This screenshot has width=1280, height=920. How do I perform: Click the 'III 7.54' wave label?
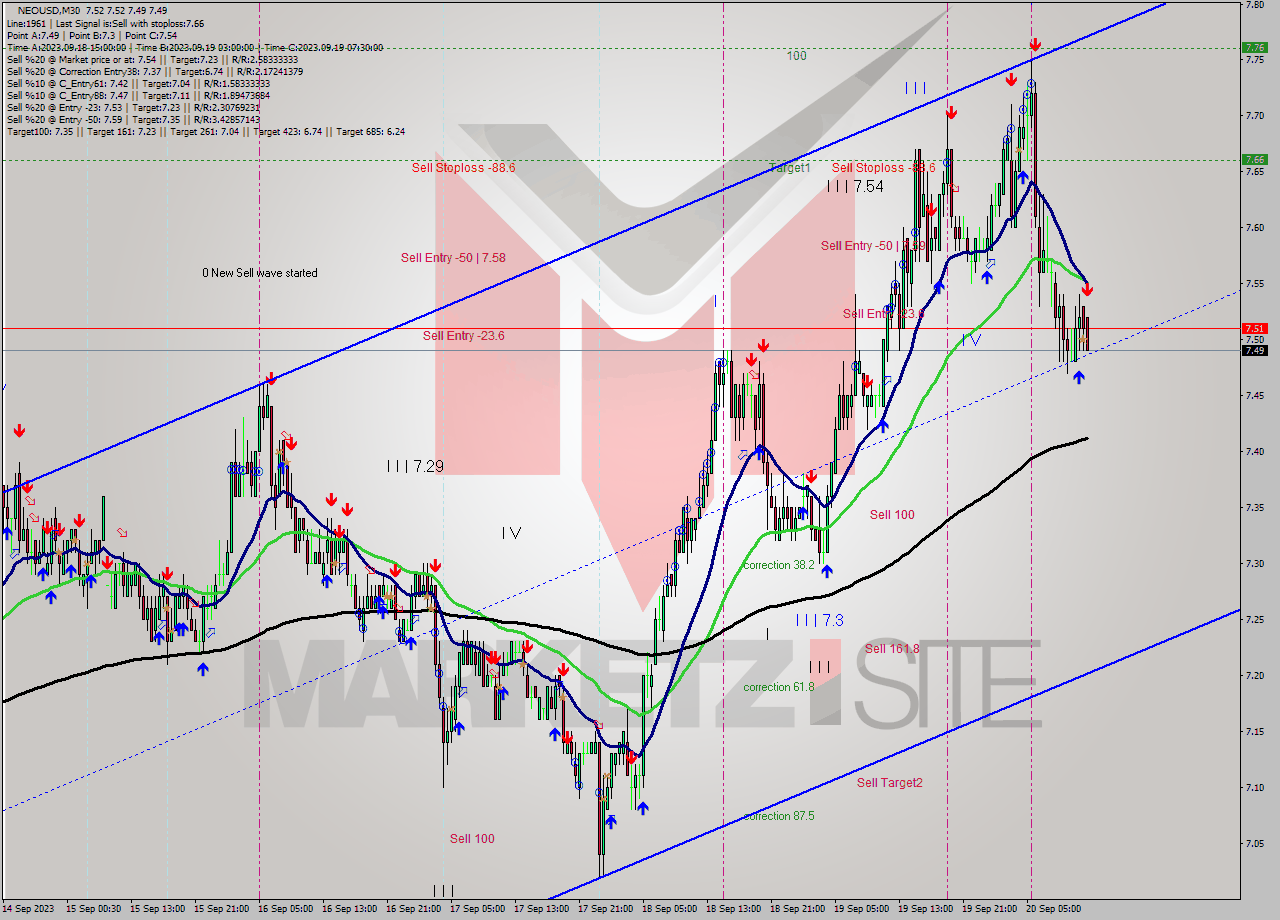pos(855,186)
